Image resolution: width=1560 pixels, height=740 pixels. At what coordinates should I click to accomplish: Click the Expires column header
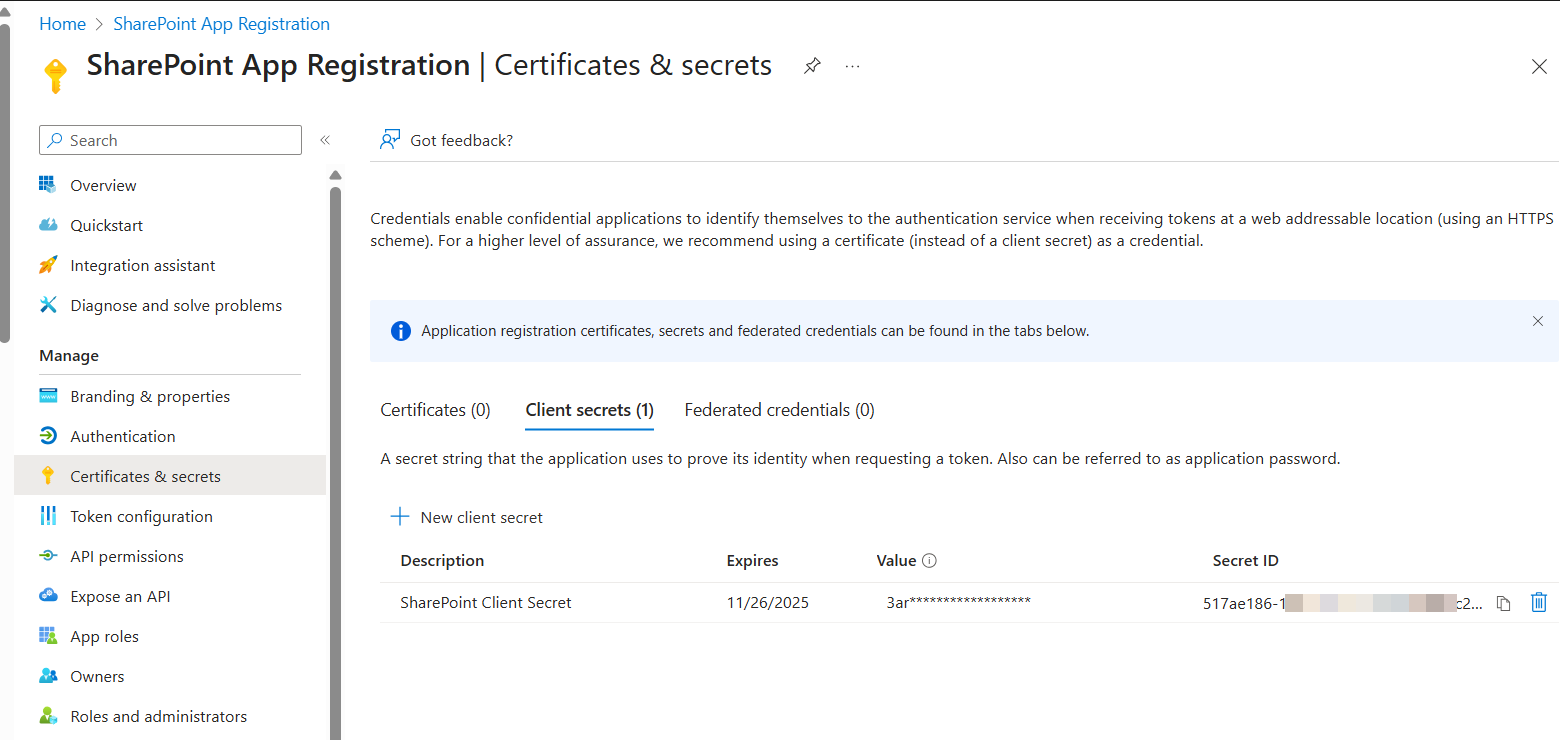point(752,561)
